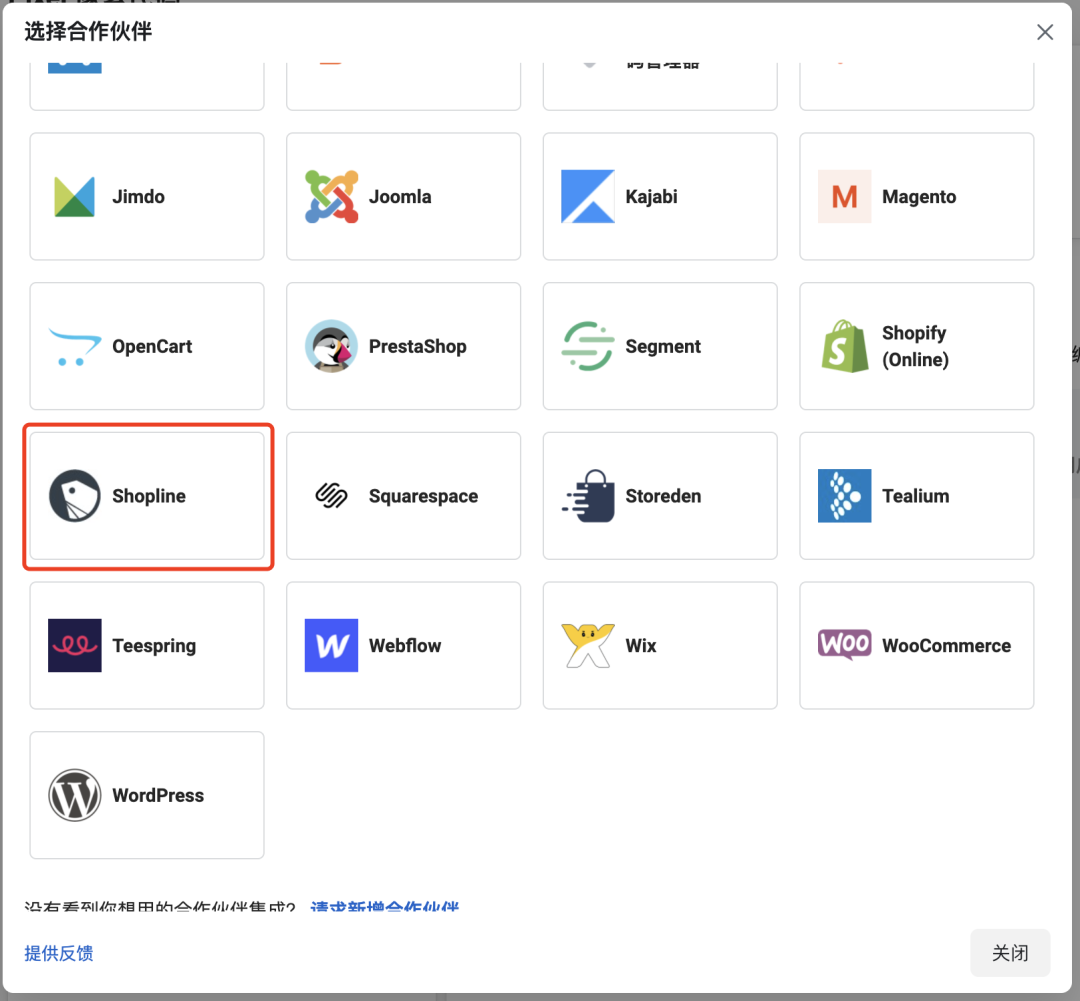Select the Teespring partner name
Viewport: 1080px width, 1001px height.
click(x=154, y=646)
